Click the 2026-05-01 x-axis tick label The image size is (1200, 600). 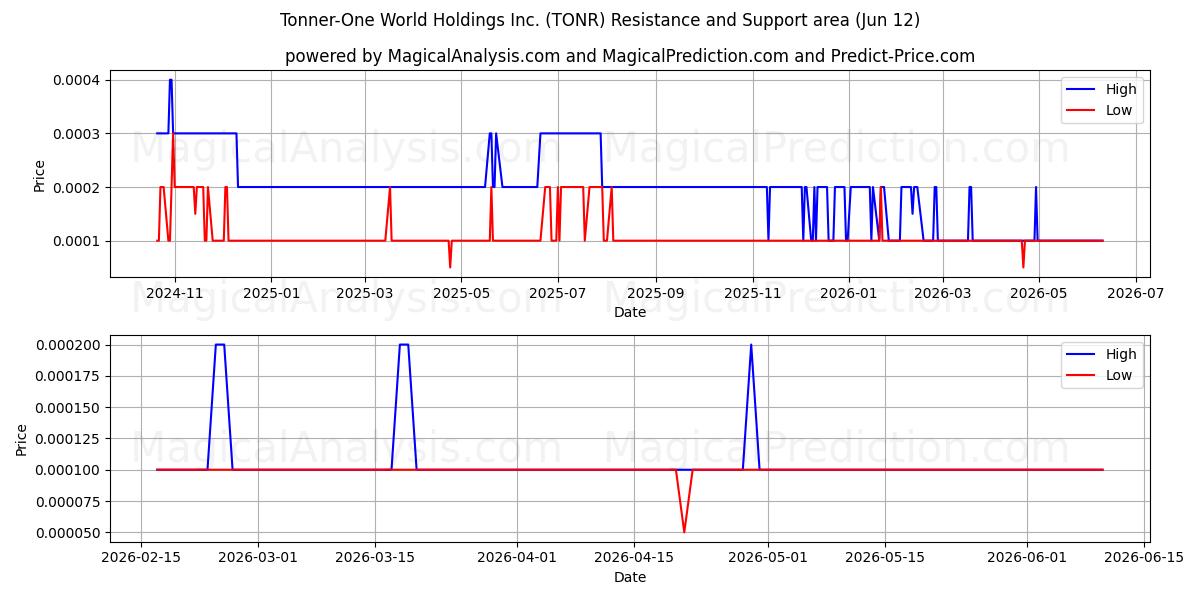[768, 558]
